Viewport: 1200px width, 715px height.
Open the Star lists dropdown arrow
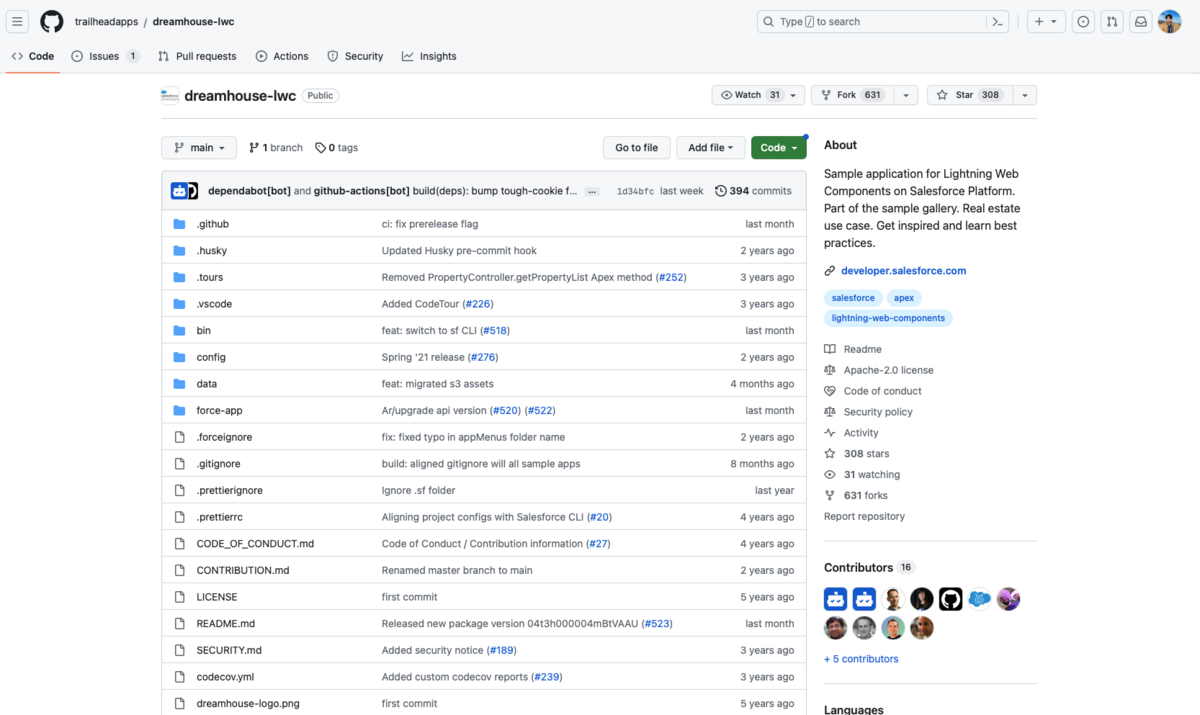pyautogui.click(x=1024, y=95)
